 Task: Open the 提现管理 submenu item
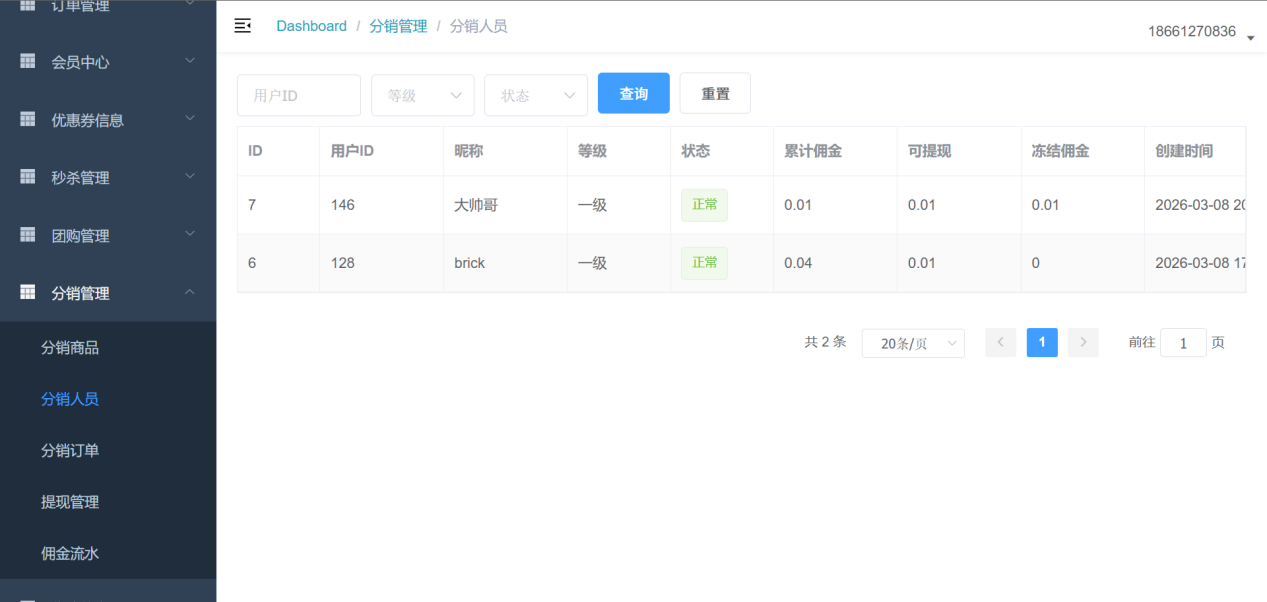70,502
